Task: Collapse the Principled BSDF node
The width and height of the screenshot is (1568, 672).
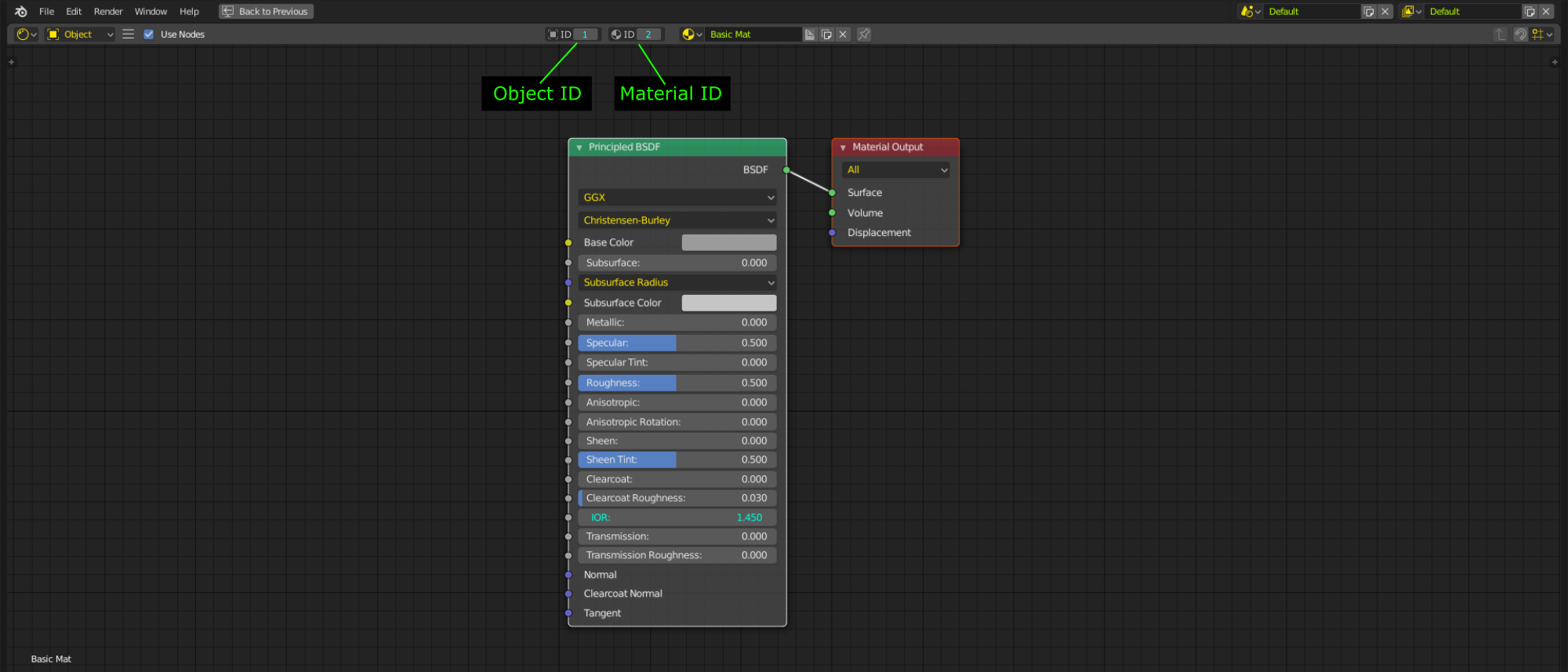Action: (x=579, y=147)
